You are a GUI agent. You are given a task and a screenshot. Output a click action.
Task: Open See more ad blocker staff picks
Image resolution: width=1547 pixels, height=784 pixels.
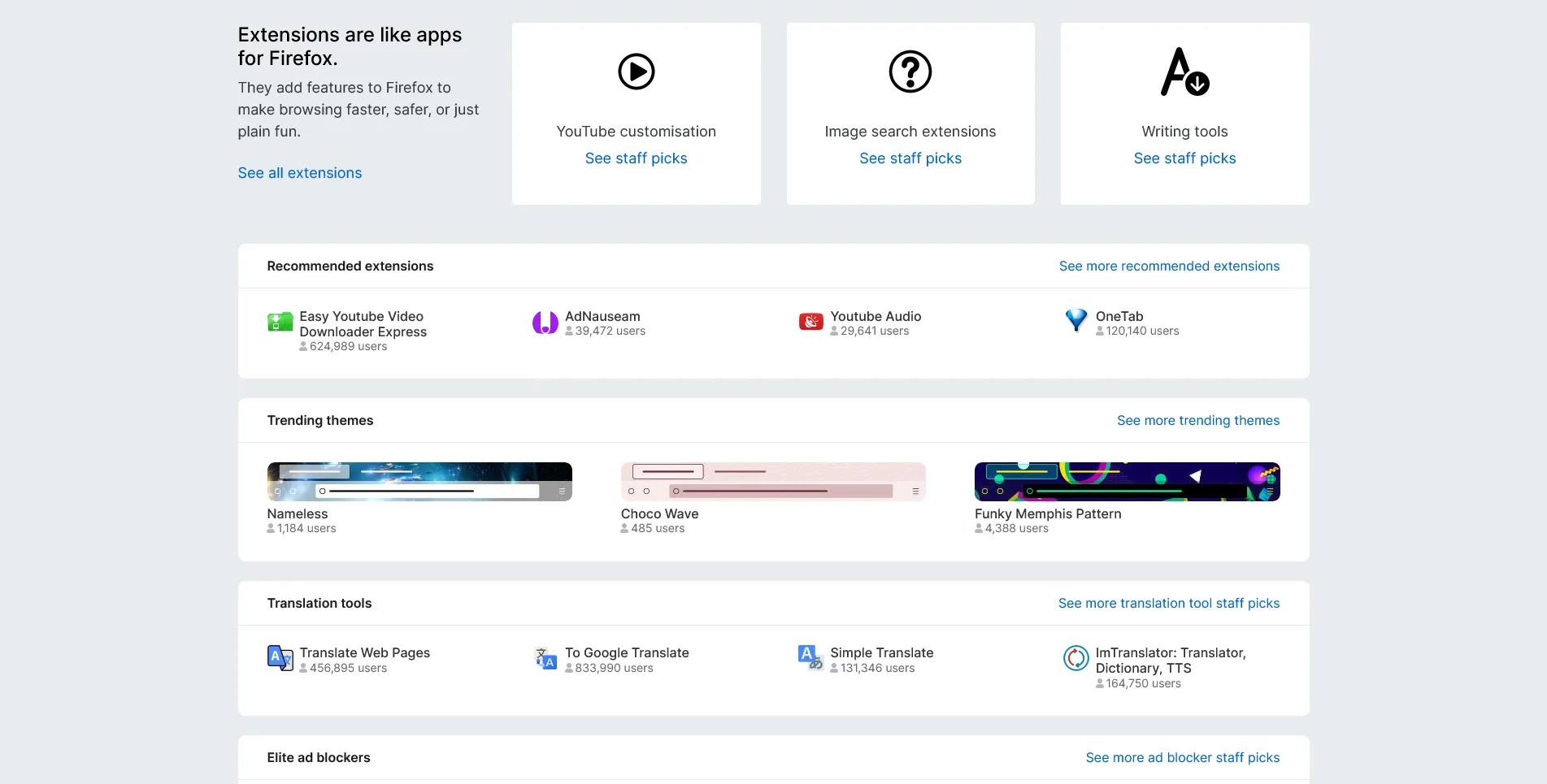1182,756
